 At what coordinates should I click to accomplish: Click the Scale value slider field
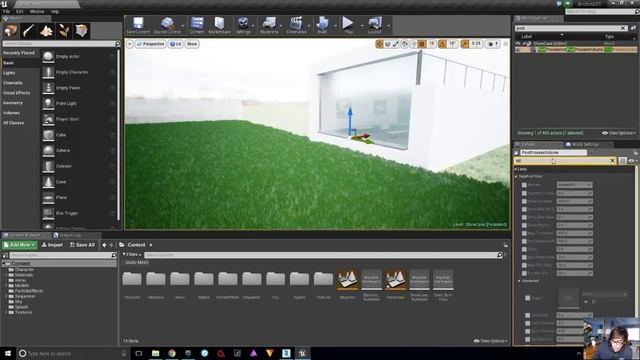click(x=574, y=249)
